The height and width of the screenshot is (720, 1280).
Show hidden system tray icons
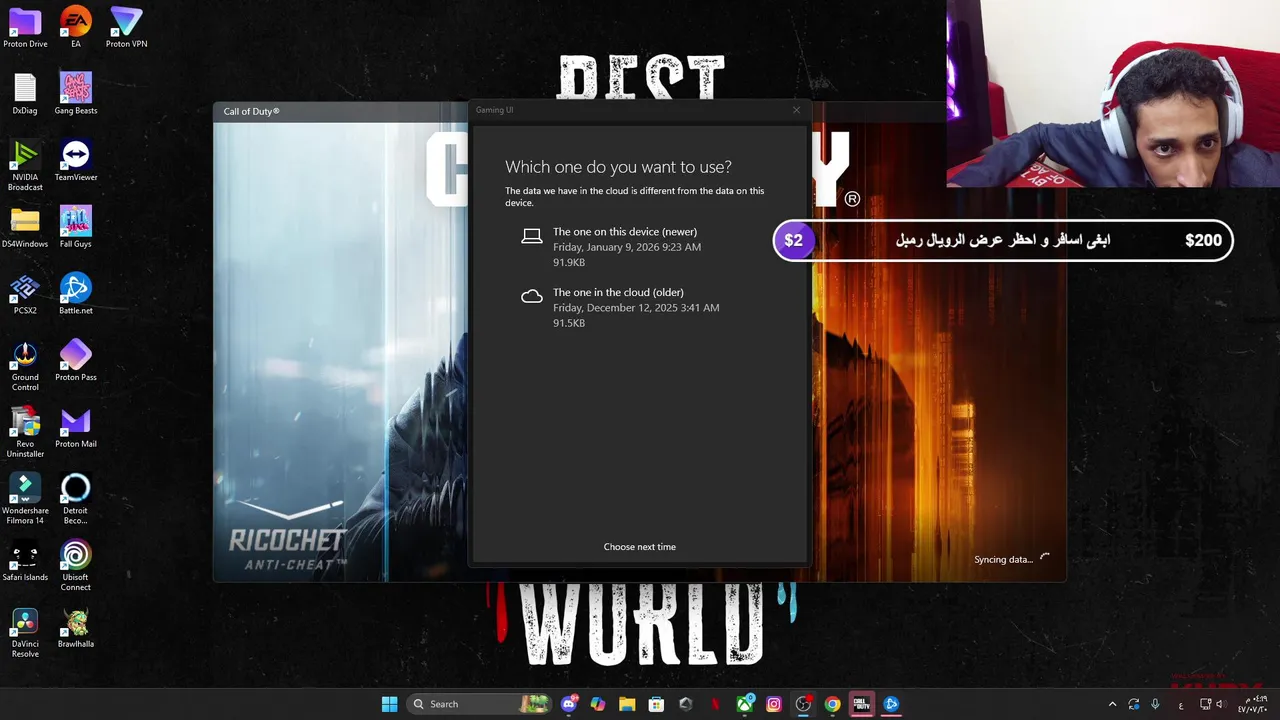(x=1112, y=704)
